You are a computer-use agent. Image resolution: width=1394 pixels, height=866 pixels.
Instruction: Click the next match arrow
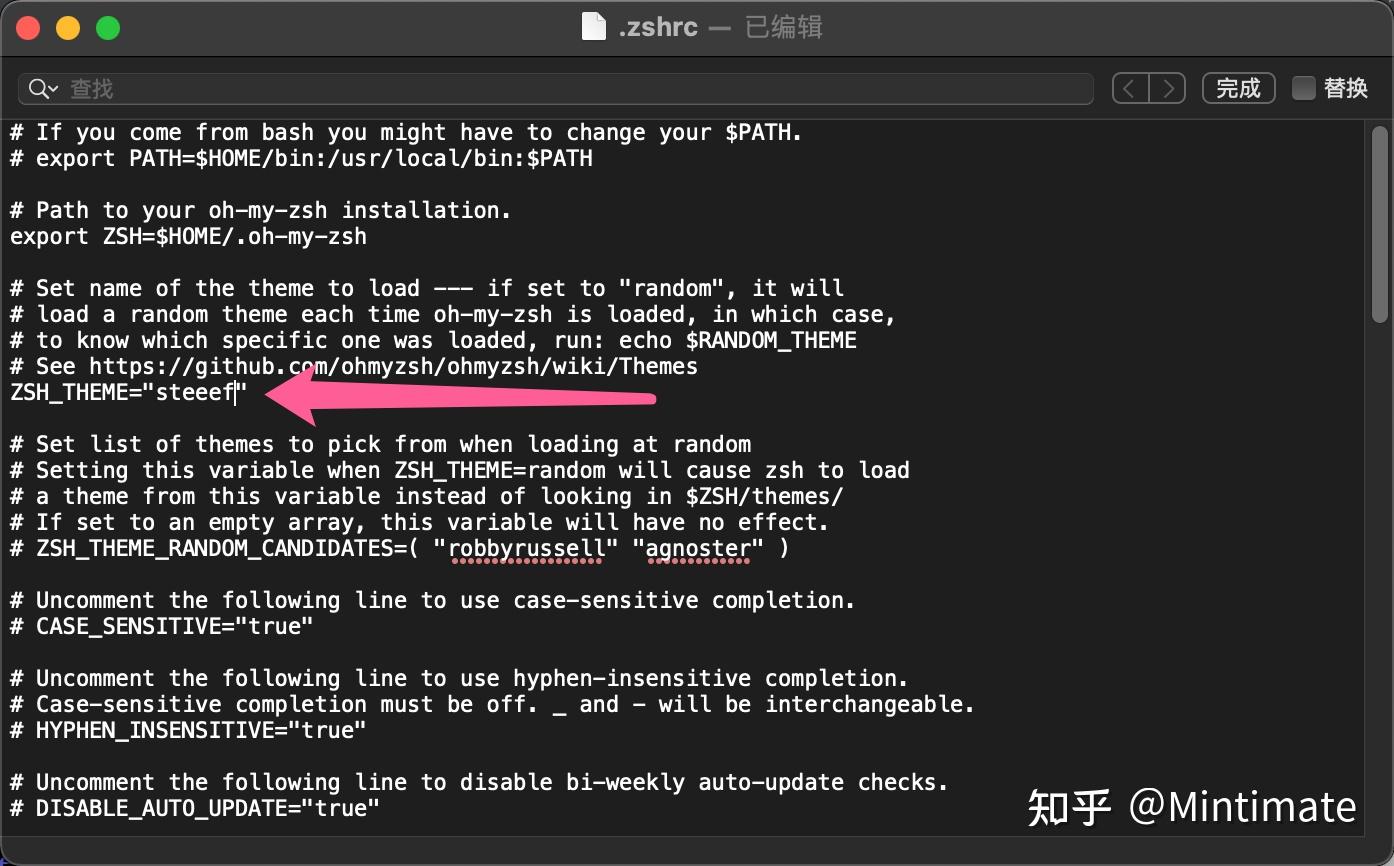point(1168,88)
